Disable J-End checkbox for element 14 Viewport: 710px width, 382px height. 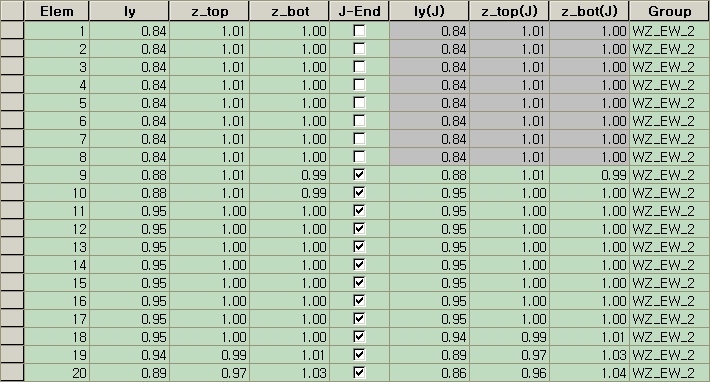click(x=359, y=265)
